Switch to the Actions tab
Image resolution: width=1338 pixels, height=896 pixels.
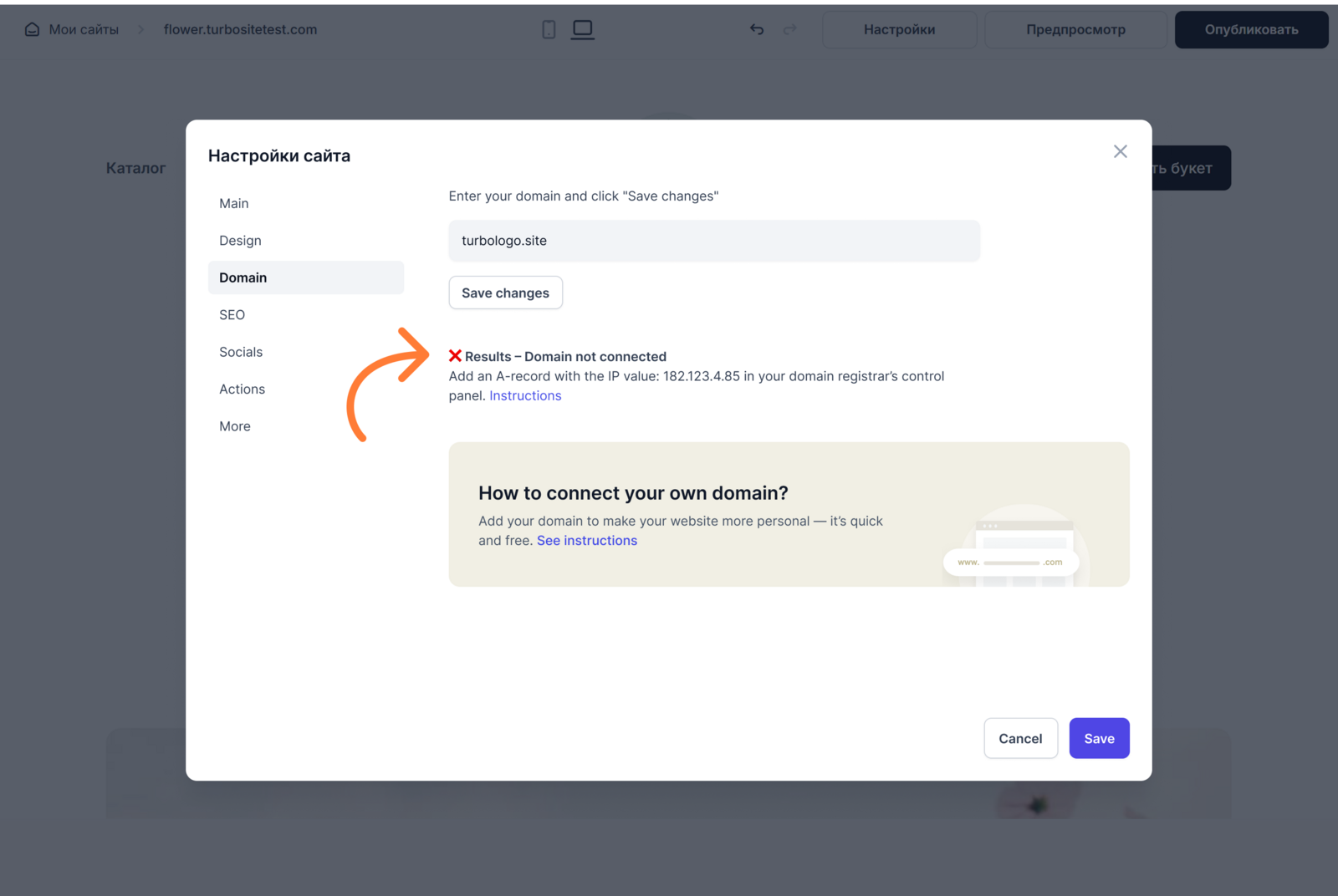[242, 389]
